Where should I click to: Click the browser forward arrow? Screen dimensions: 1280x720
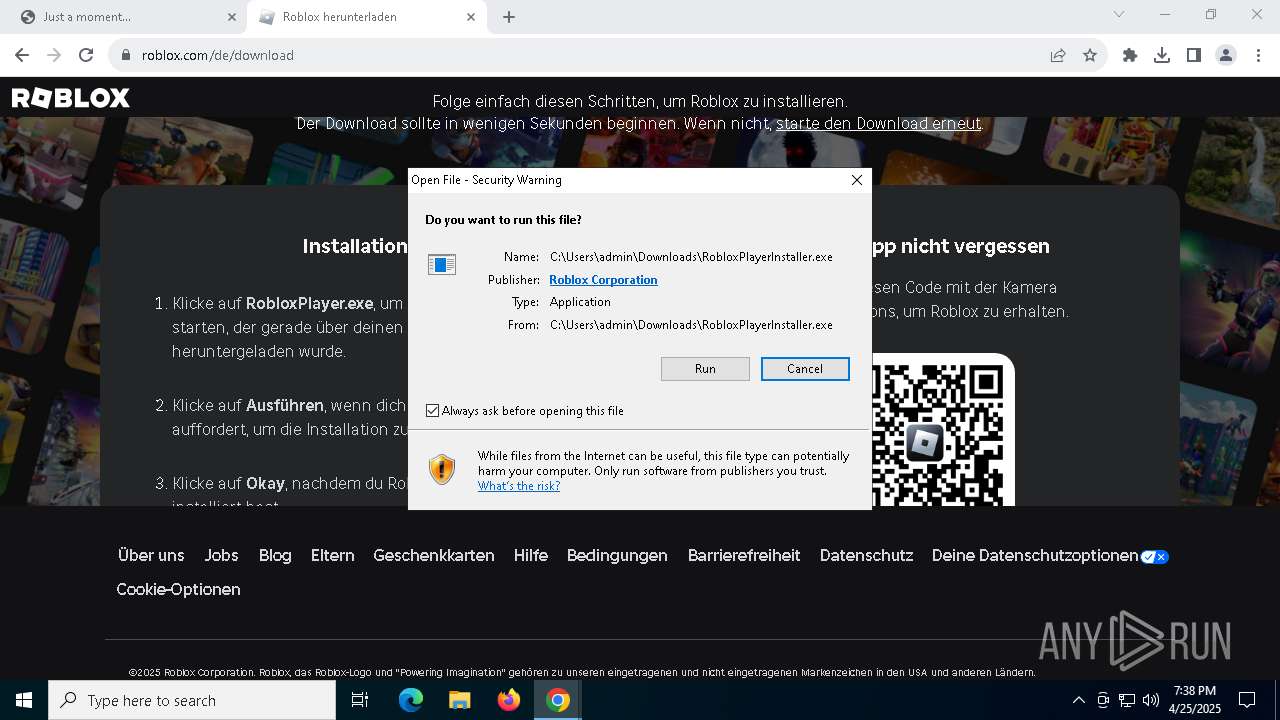point(54,55)
